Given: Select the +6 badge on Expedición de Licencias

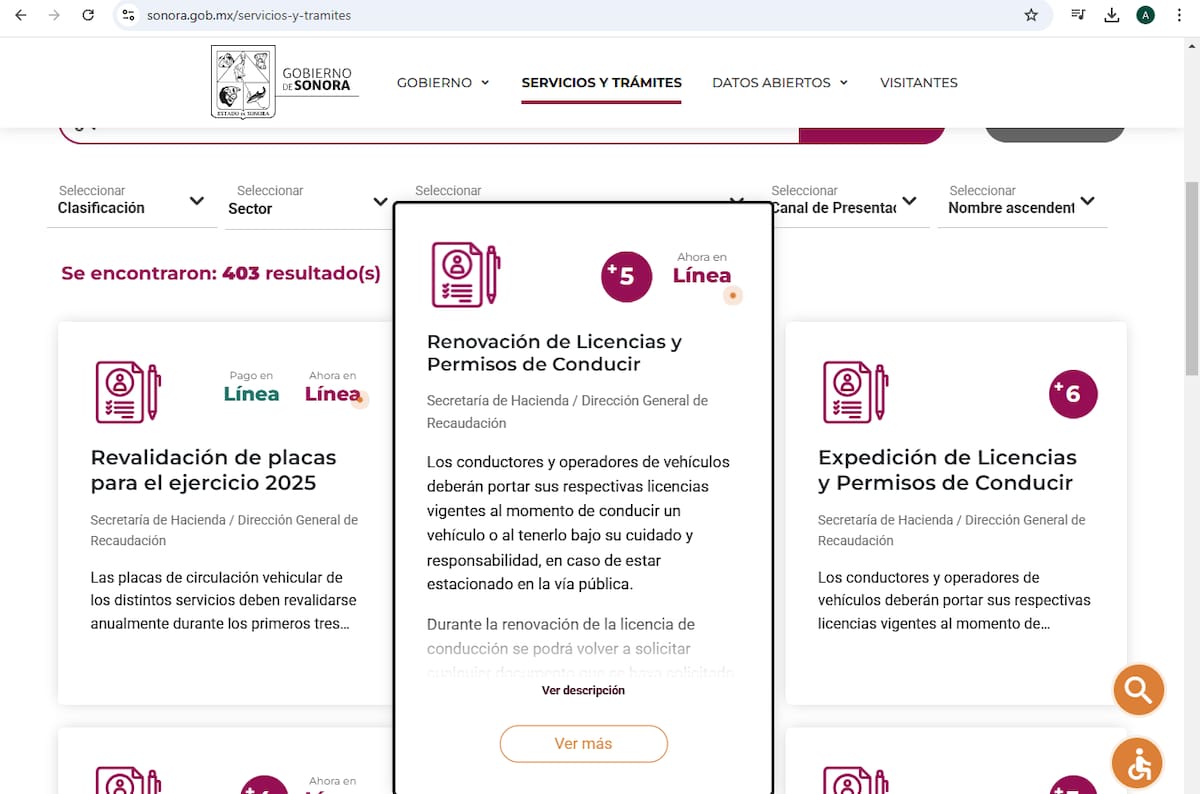Looking at the screenshot, I should click(x=1073, y=394).
